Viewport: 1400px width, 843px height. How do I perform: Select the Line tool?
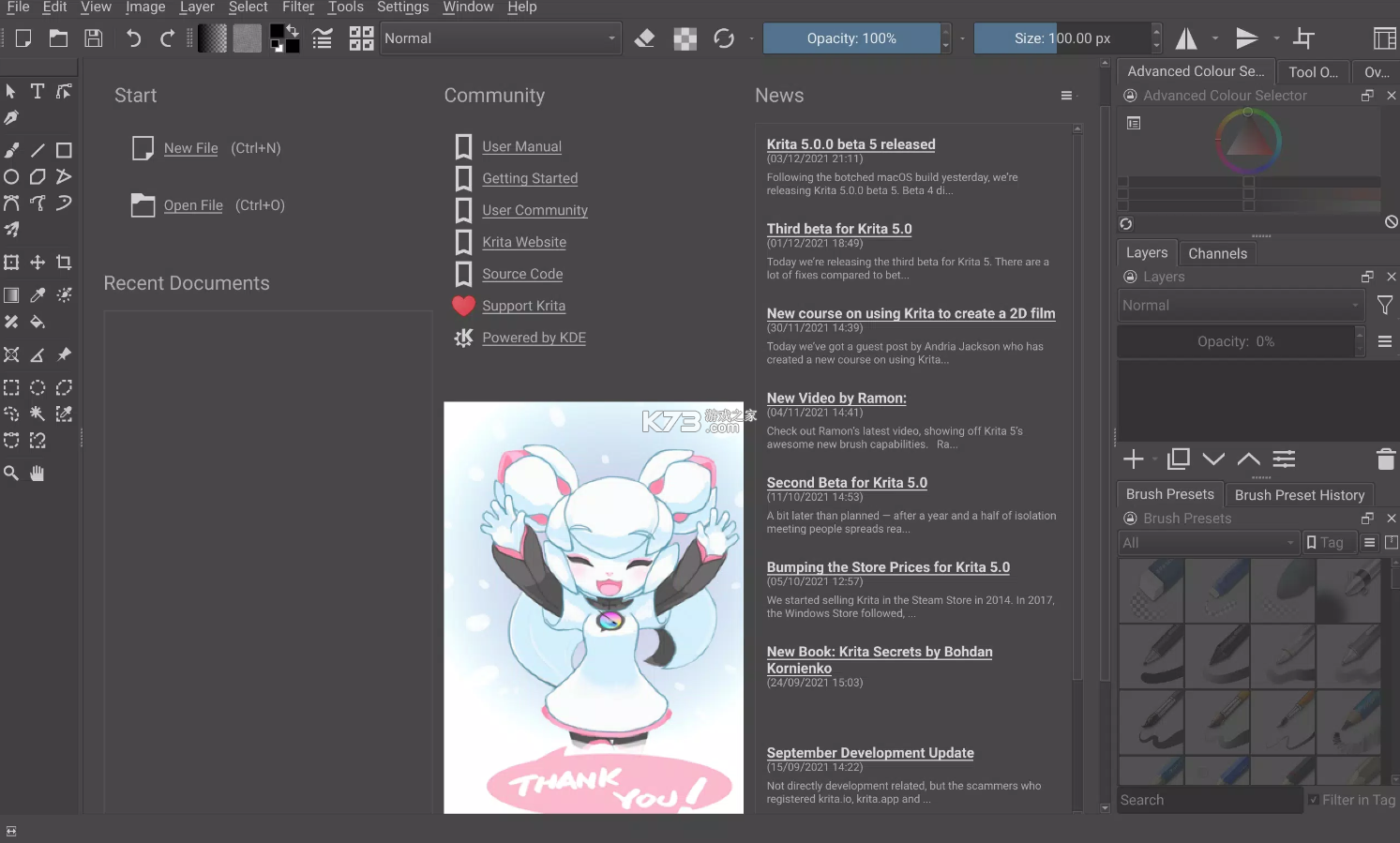[x=38, y=150]
